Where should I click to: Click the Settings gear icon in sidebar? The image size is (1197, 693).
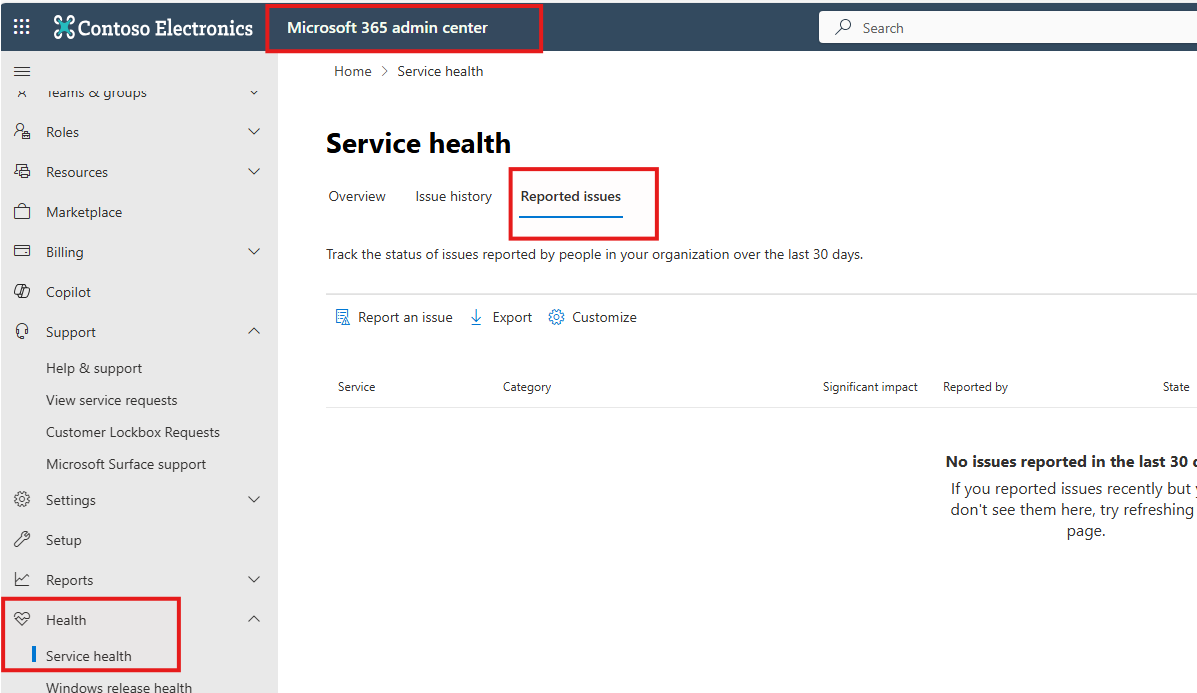22,499
